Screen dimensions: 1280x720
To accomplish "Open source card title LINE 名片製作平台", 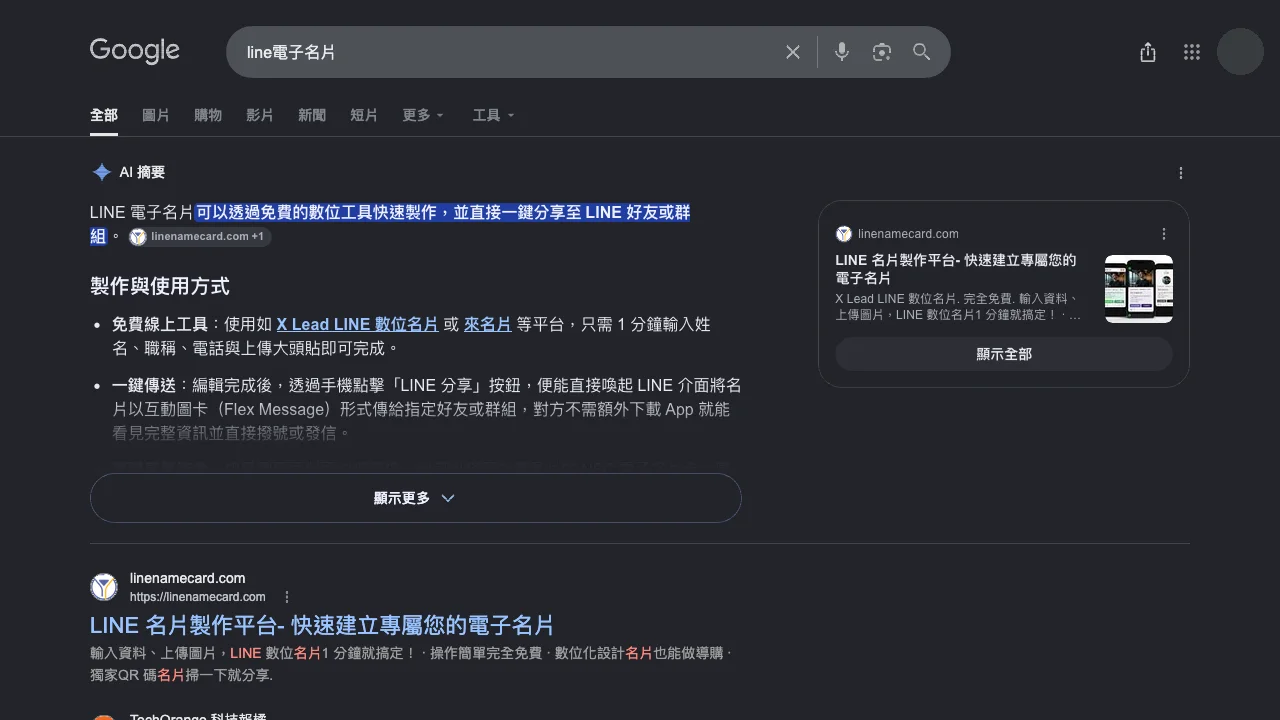I will coord(955,269).
